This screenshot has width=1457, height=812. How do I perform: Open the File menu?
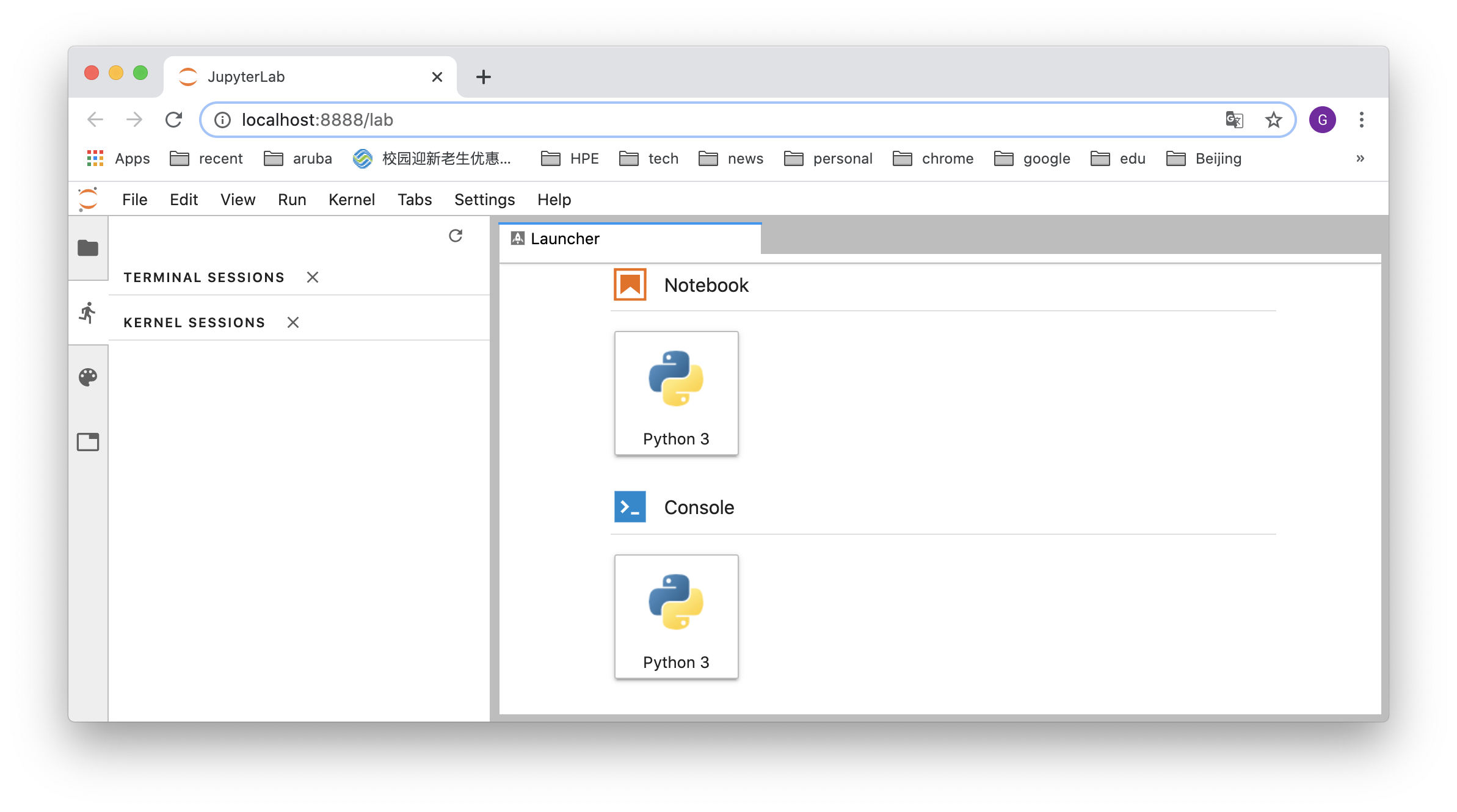tap(134, 200)
